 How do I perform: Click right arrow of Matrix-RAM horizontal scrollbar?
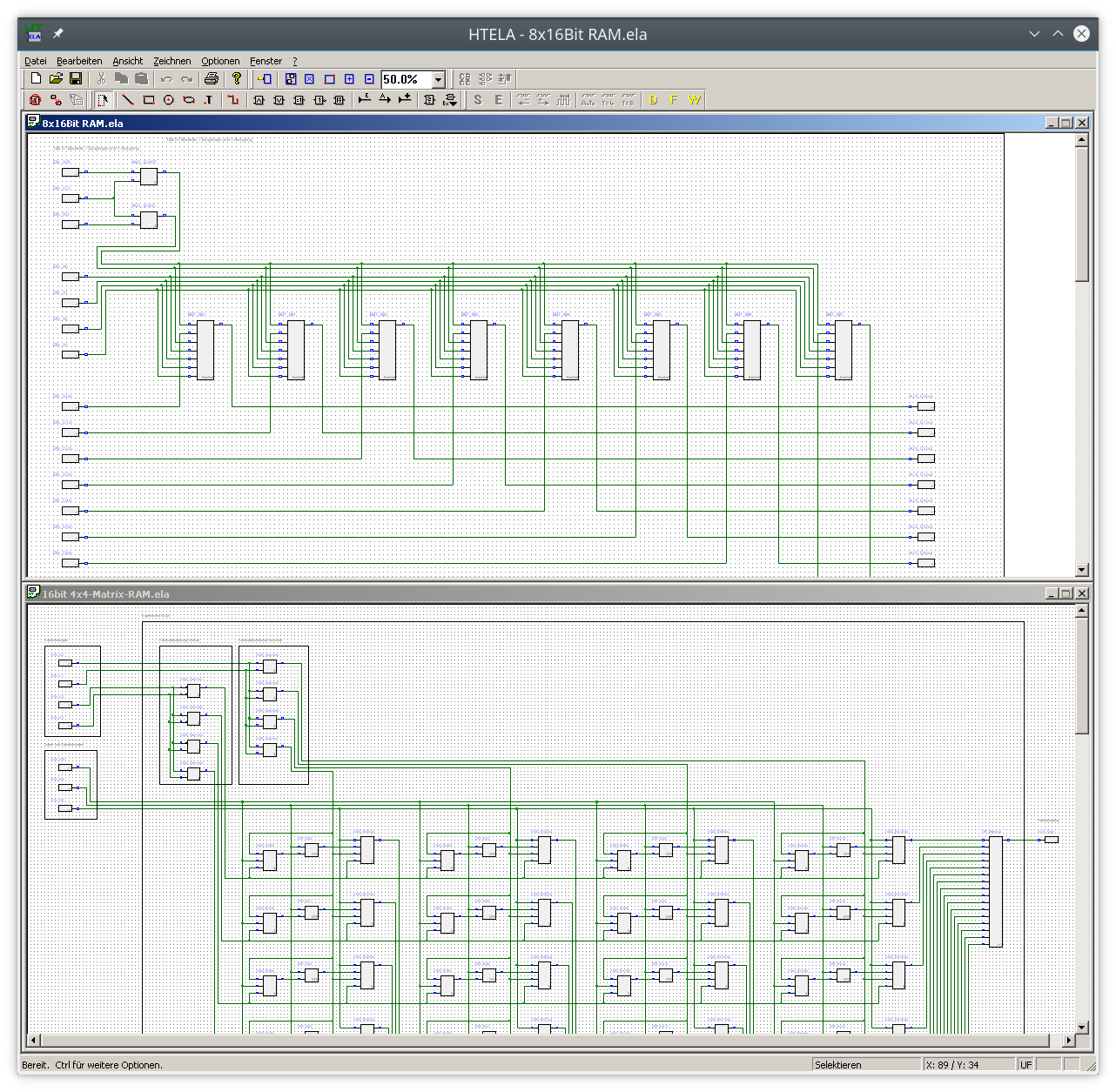1069,1040
